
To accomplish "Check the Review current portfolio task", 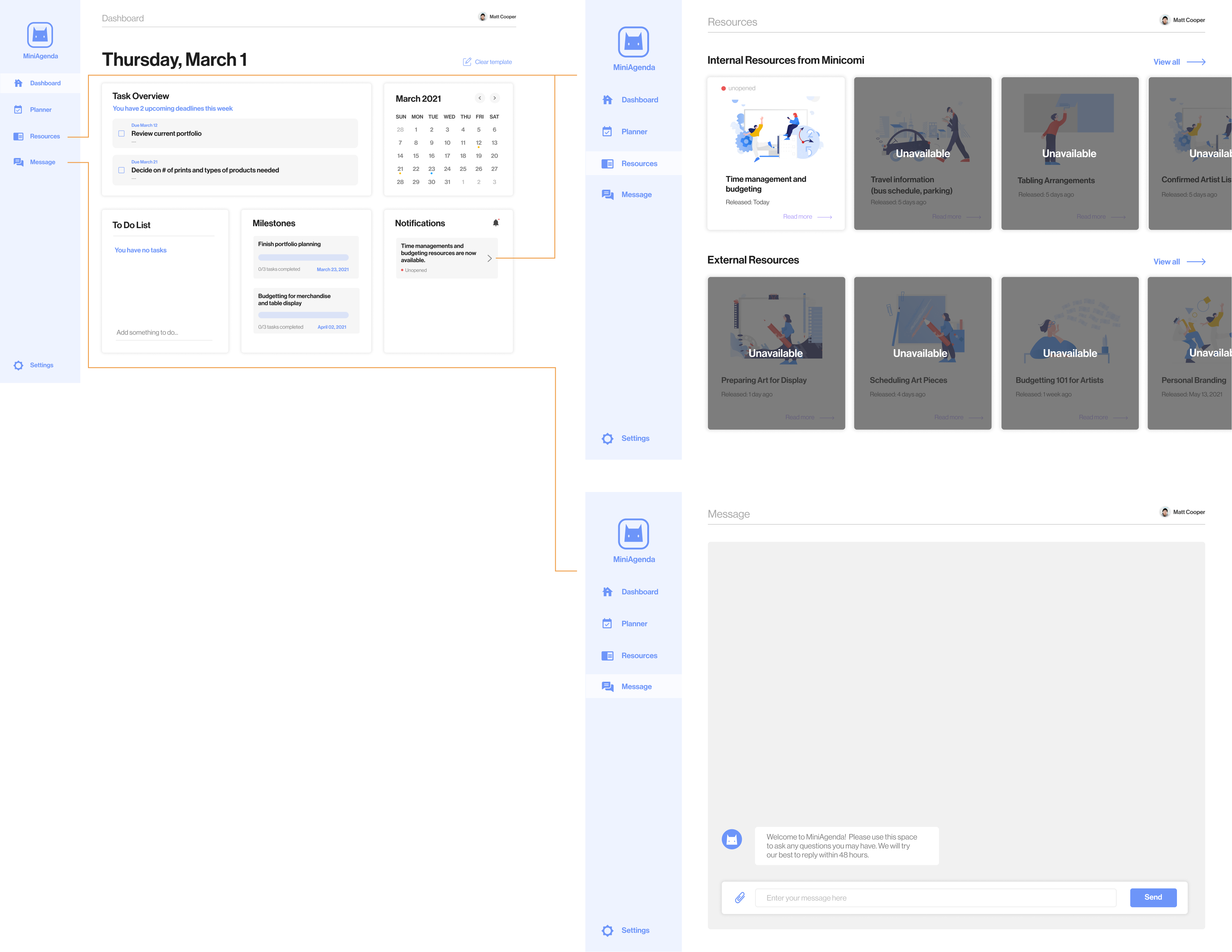I will point(121,134).
